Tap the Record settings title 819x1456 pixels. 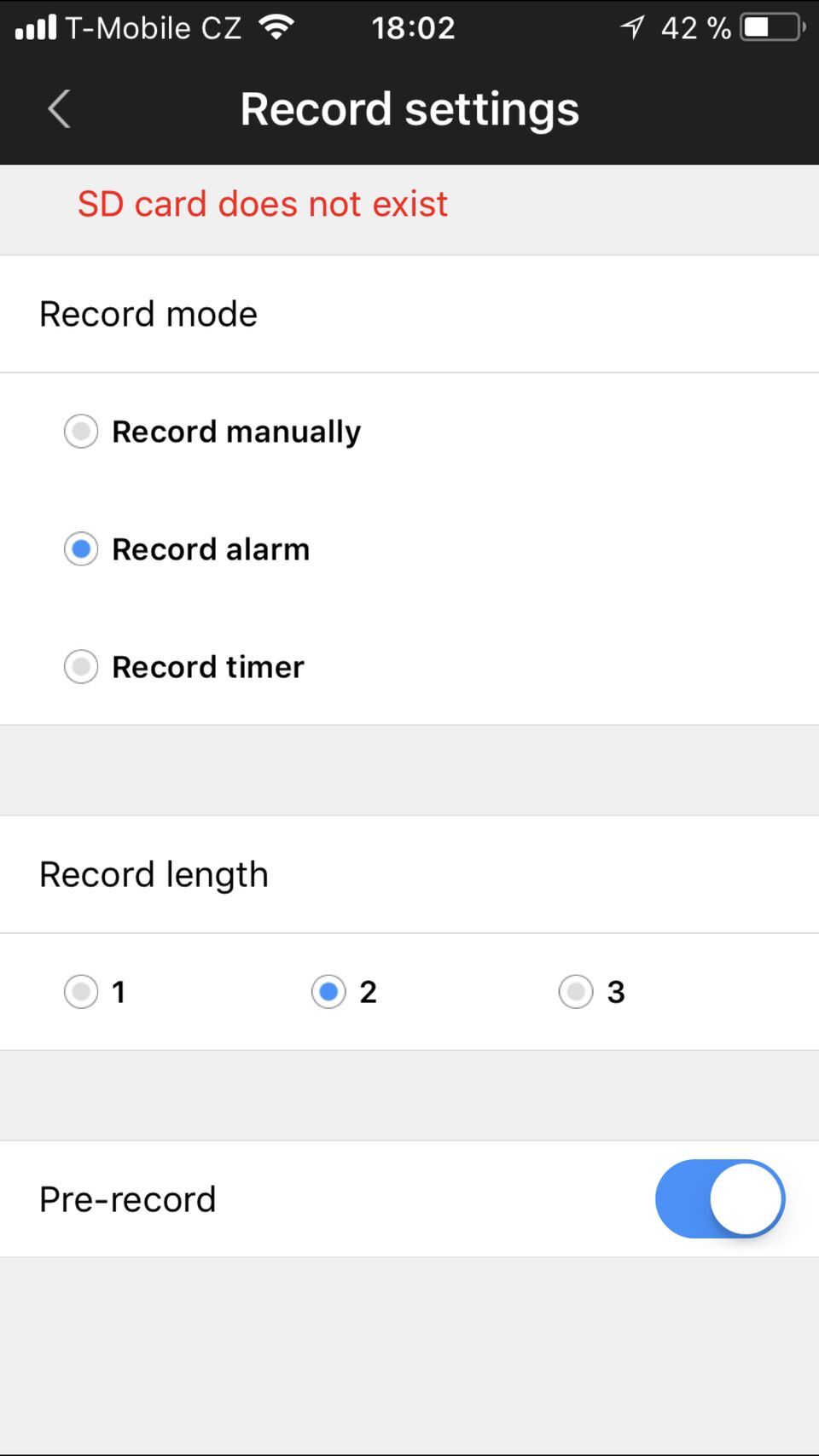(409, 109)
